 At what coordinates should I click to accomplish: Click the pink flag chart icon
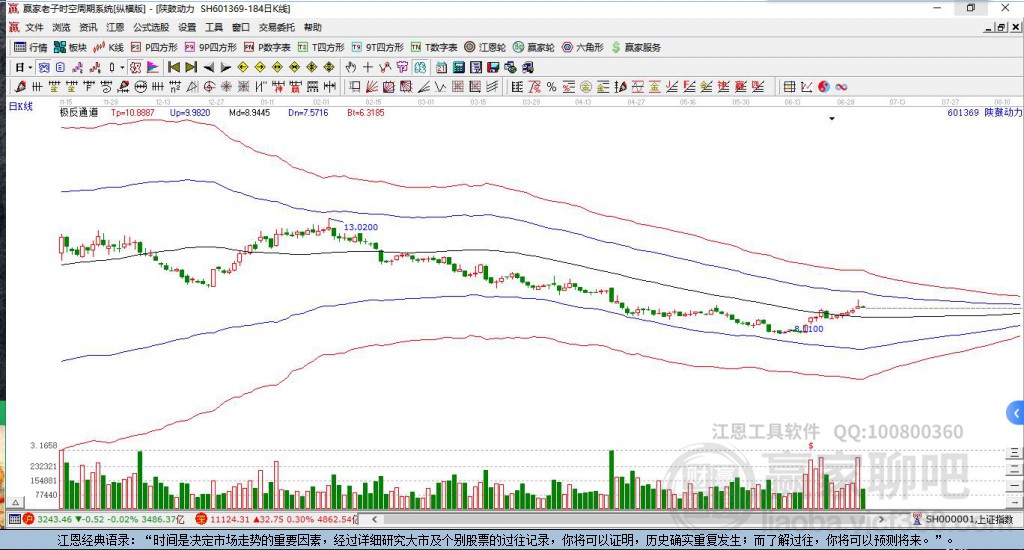pyautogui.click(x=153, y=67)
